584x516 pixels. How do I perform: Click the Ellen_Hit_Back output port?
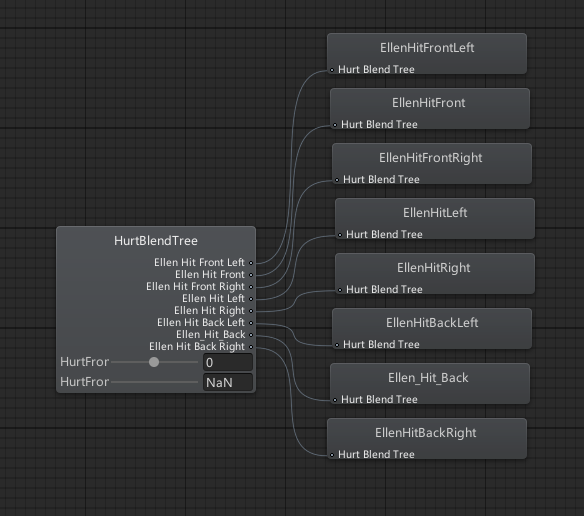[251, 335]
